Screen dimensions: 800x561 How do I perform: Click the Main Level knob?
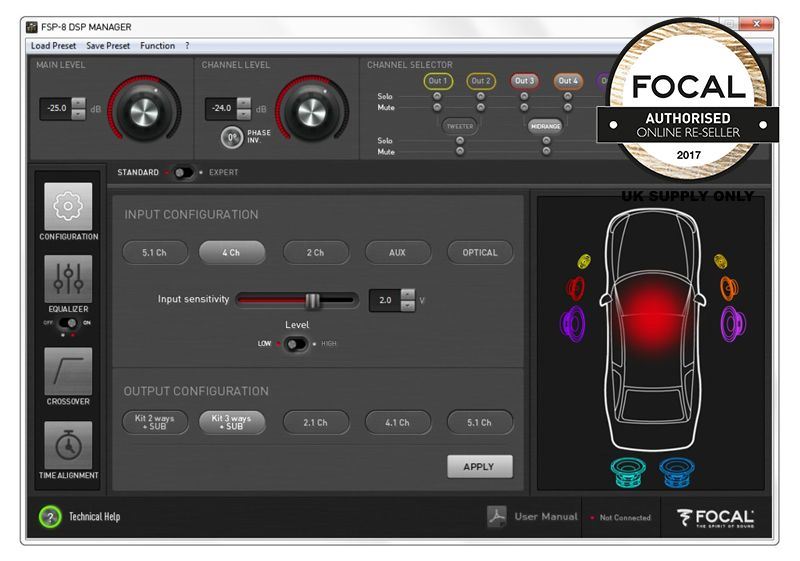[x=144, y=110]
